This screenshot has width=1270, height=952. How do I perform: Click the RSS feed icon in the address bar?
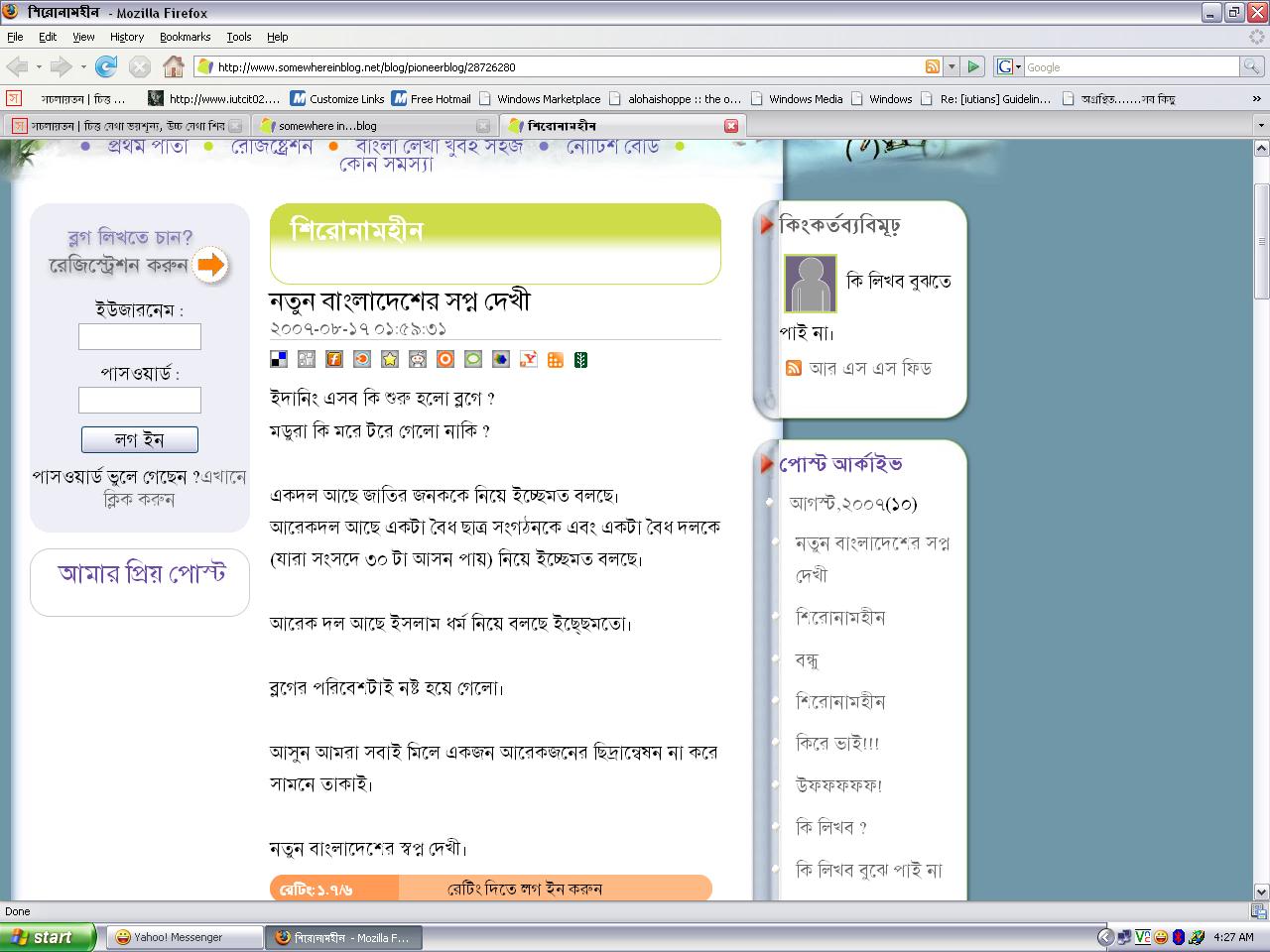pos(933,66)
